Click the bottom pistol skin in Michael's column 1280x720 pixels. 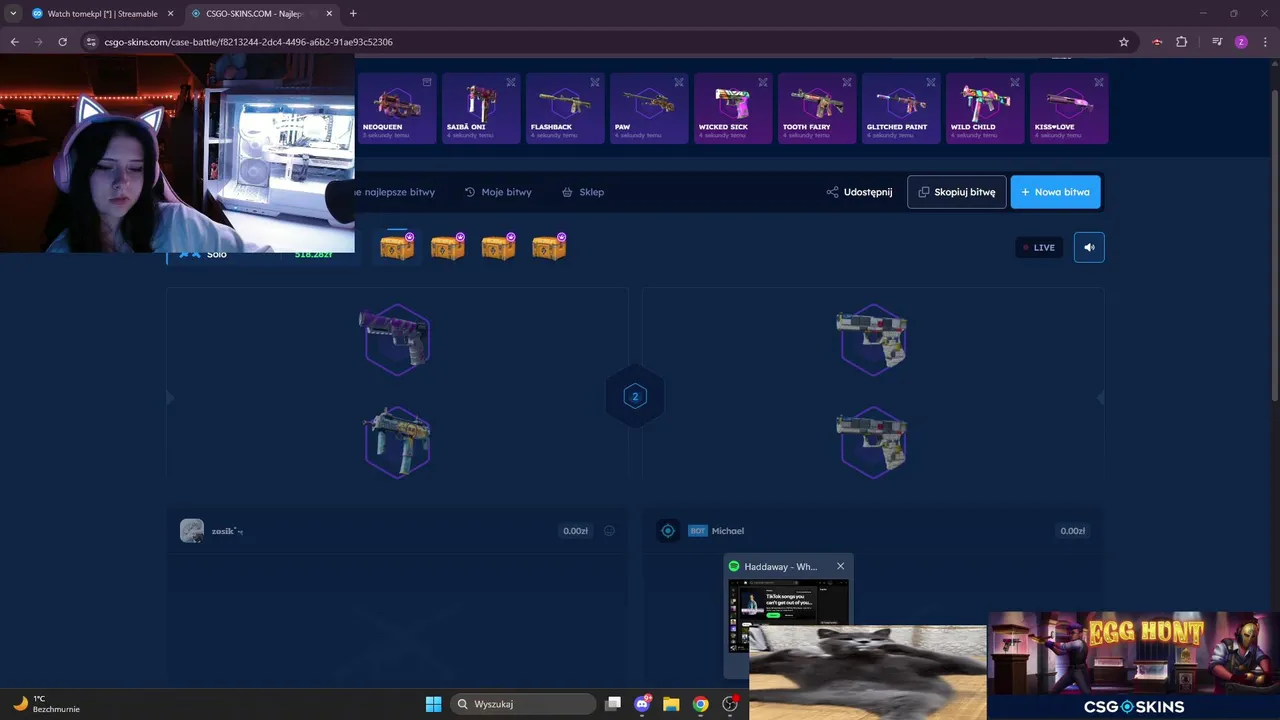(x=873, y=442)
